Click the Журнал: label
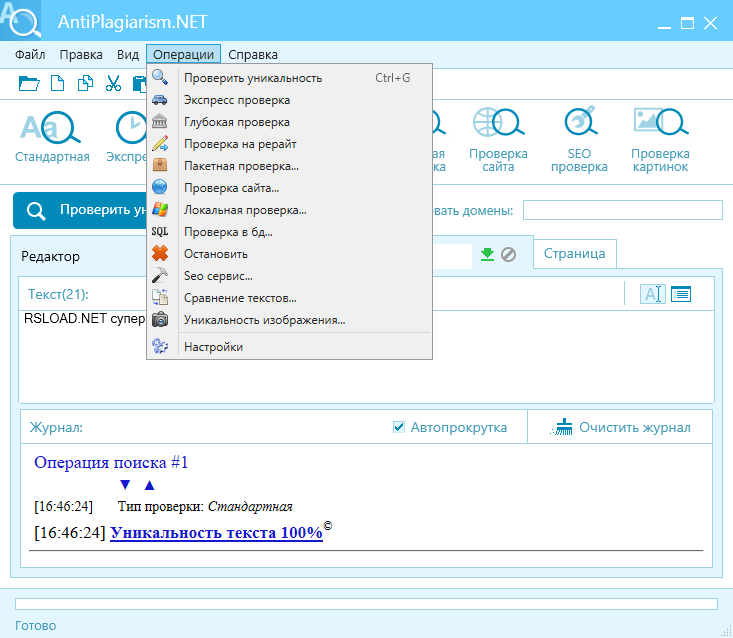733x638 pixels. [x=56, y=427]
